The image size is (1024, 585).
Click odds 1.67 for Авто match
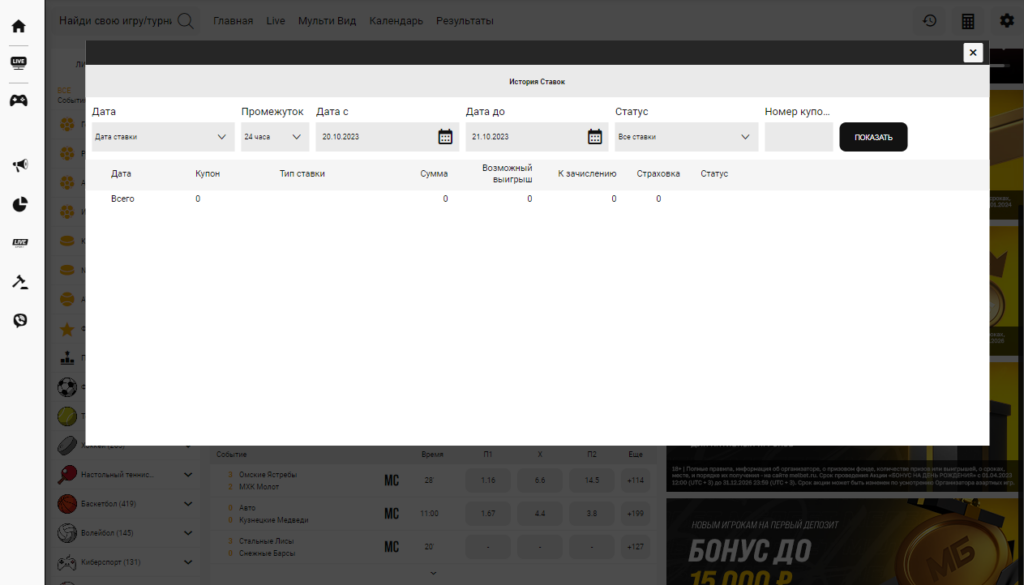[488, 514]
